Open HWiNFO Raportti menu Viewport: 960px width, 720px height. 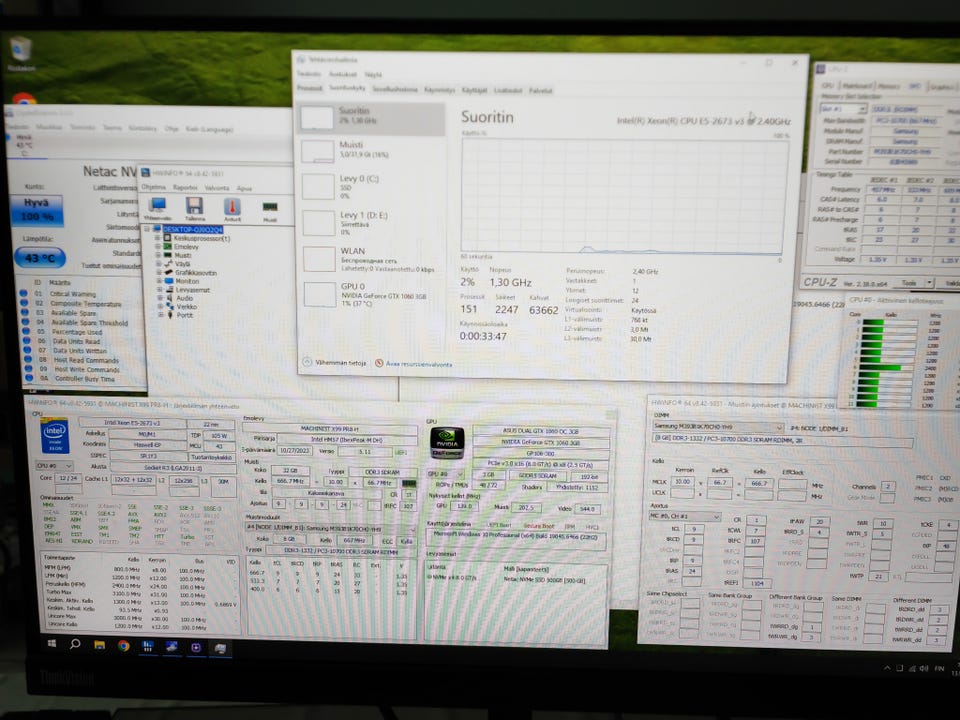tap(185, 187)
